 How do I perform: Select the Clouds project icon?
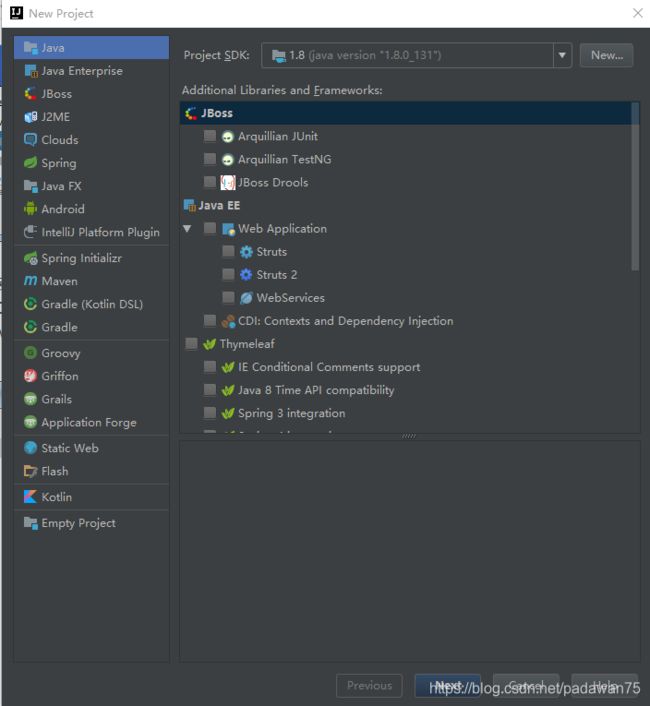(31, 140)
